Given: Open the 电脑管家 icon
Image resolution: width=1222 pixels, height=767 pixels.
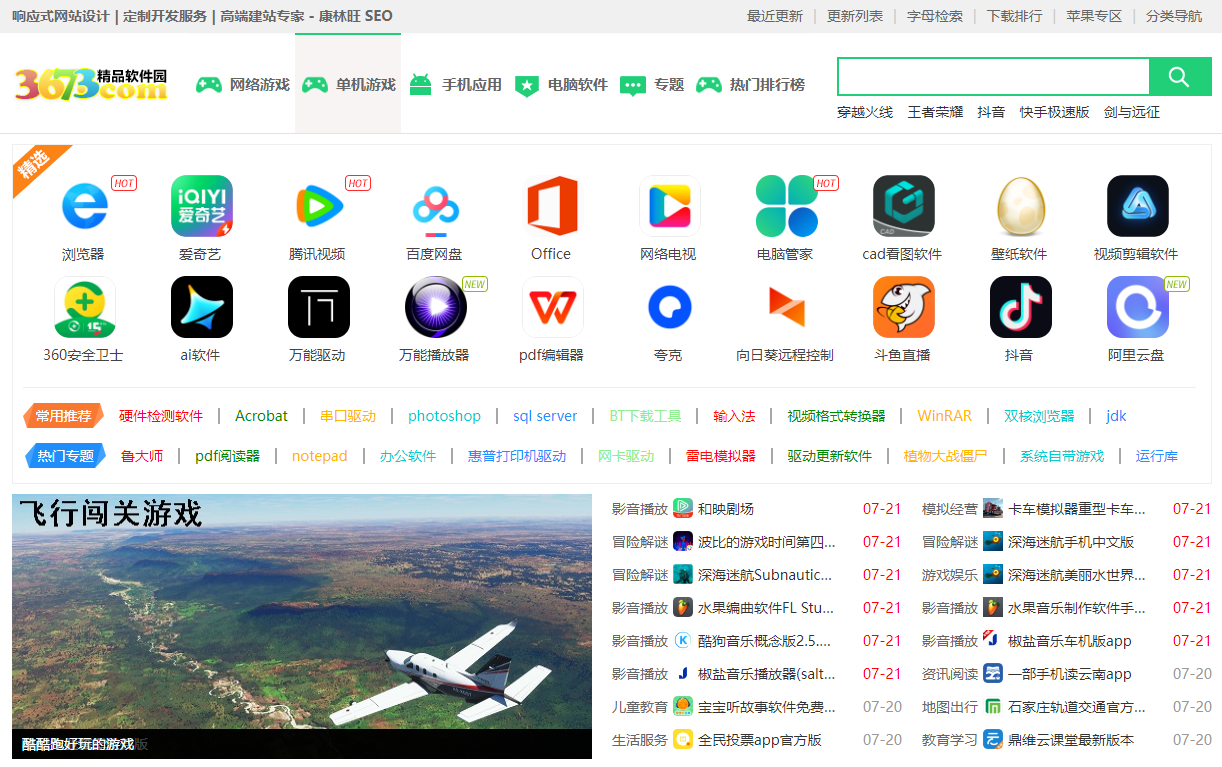Looking at the screenshot, I should pyautogui.click(x=786, y=206).
